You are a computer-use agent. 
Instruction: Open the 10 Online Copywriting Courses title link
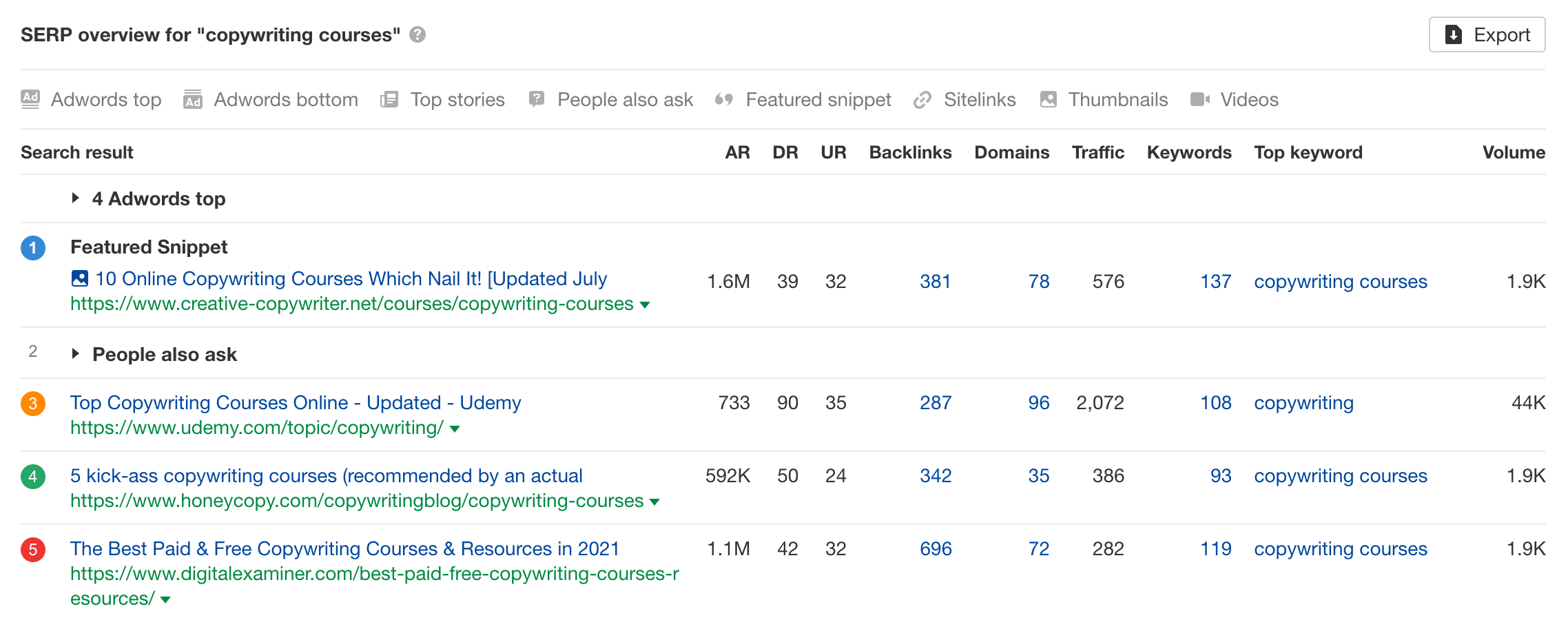(351, 278)
